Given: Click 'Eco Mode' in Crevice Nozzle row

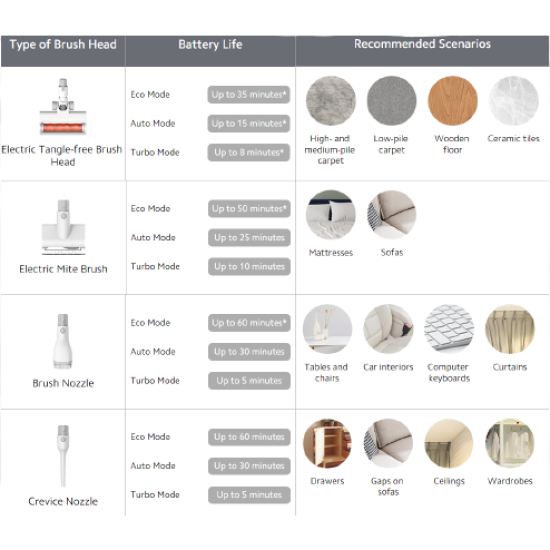Looking at the screenshot, I should tap(150, 437).
